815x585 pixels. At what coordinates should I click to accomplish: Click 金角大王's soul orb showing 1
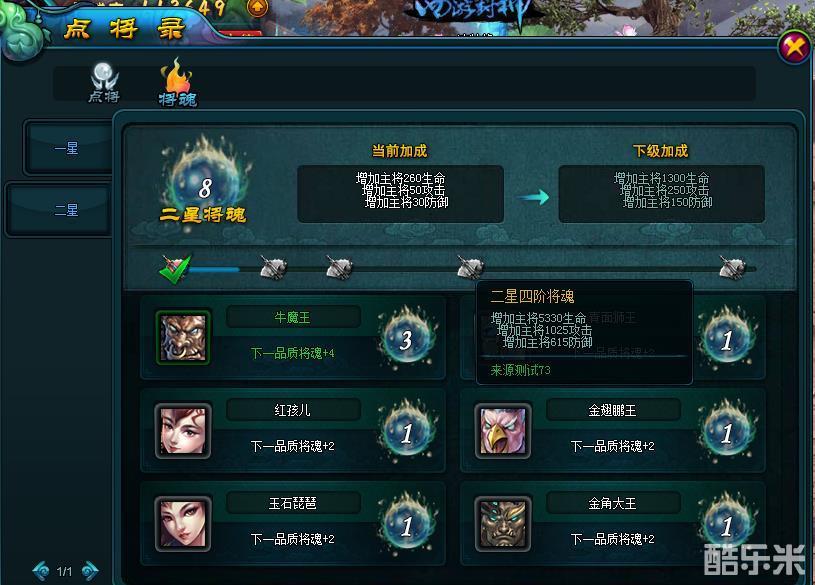pos(727,524)
